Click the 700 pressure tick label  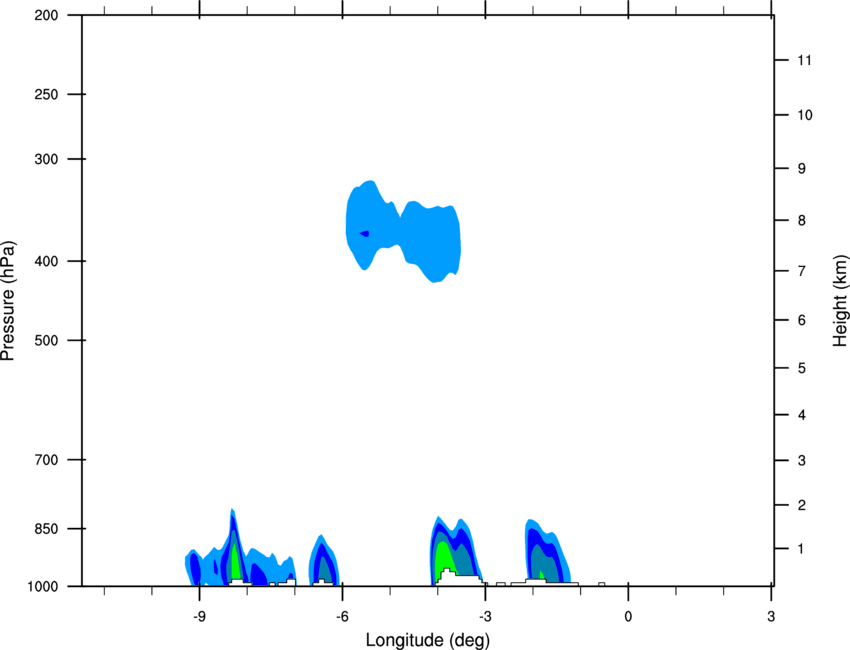point(46,460)
